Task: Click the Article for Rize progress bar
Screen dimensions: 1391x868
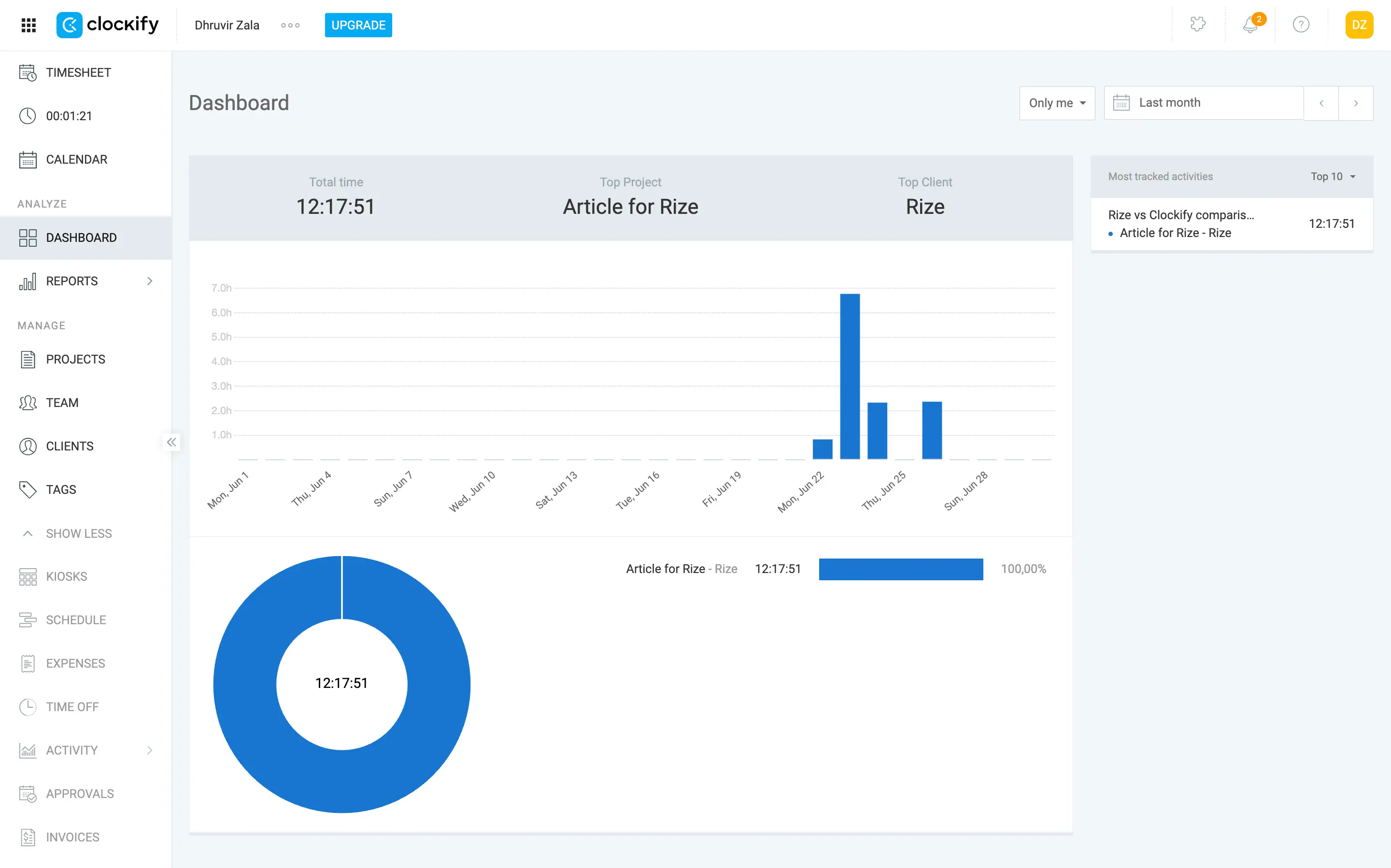Action: click(901, 569)
